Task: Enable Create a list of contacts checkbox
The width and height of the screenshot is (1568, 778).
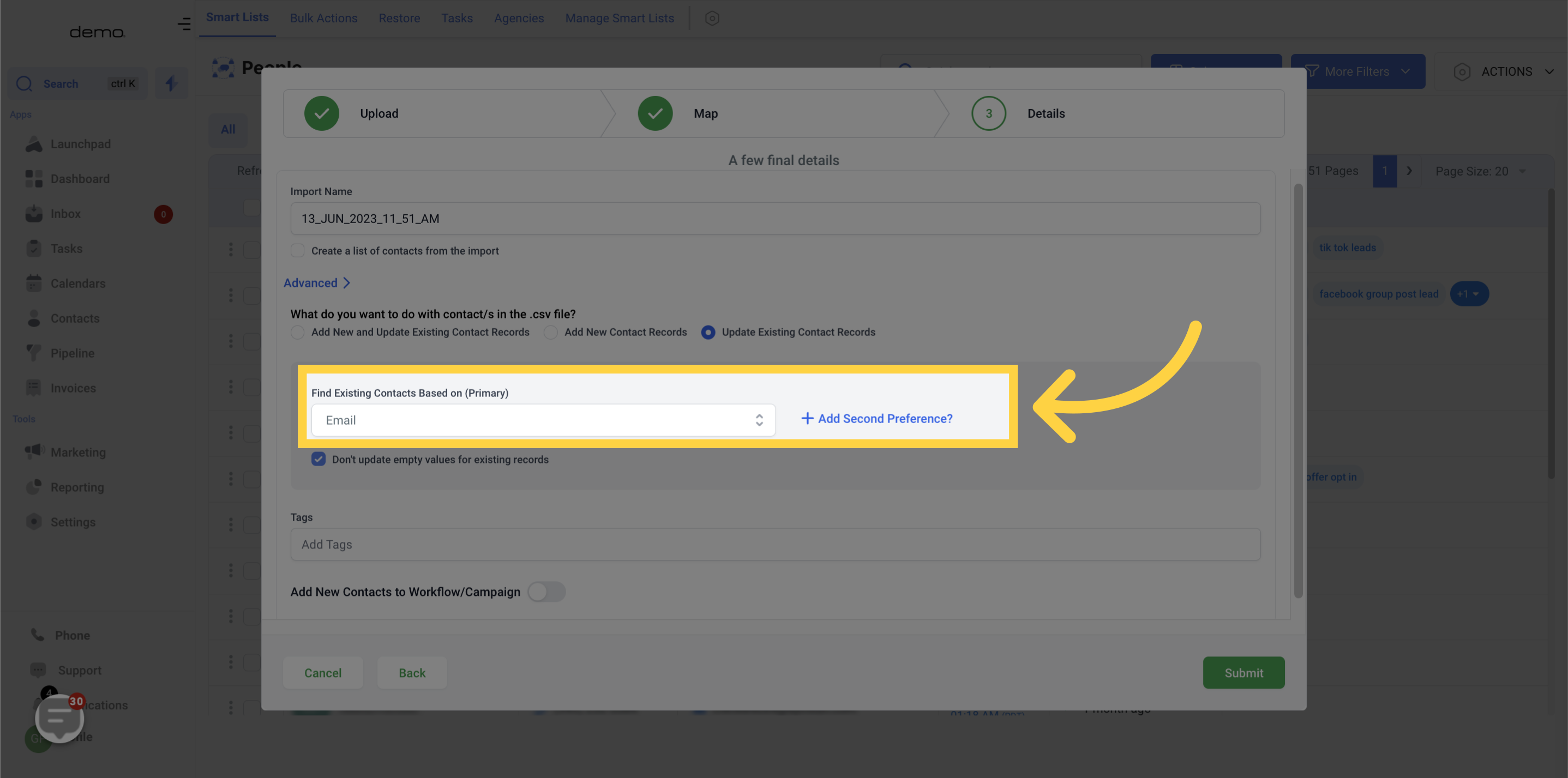Action: [297, 251]
